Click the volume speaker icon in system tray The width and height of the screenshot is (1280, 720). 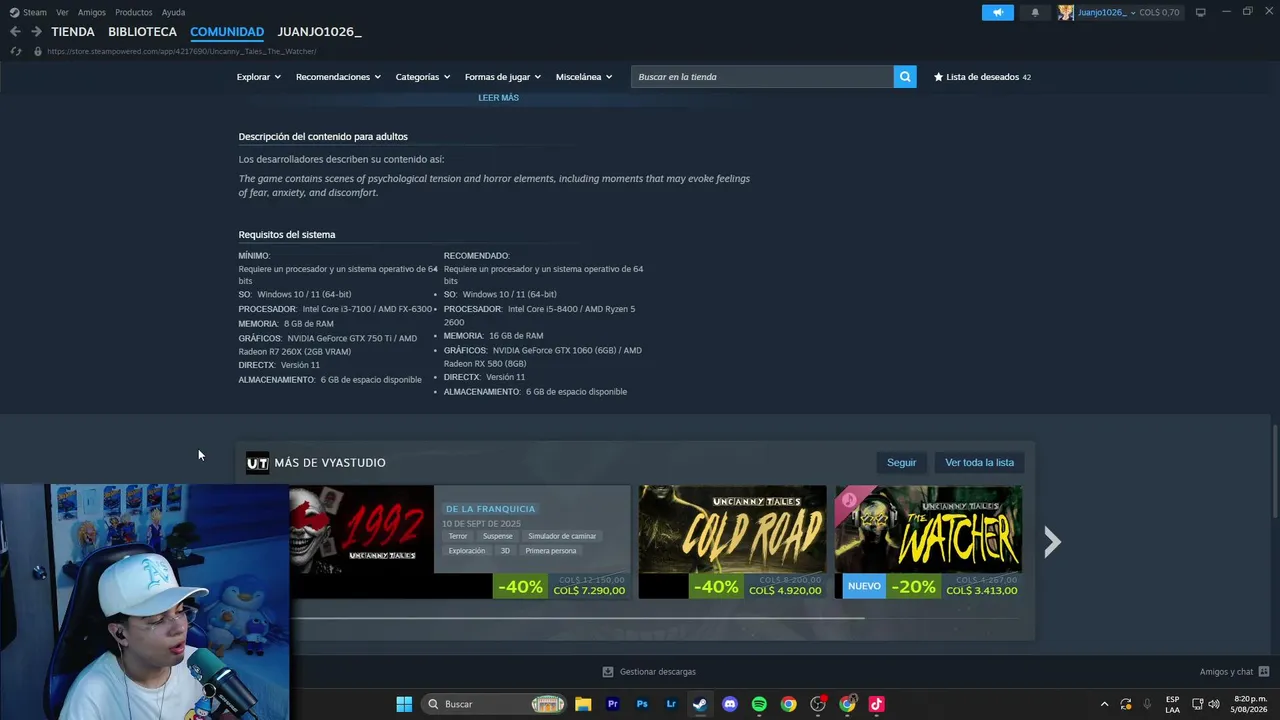1214,704
